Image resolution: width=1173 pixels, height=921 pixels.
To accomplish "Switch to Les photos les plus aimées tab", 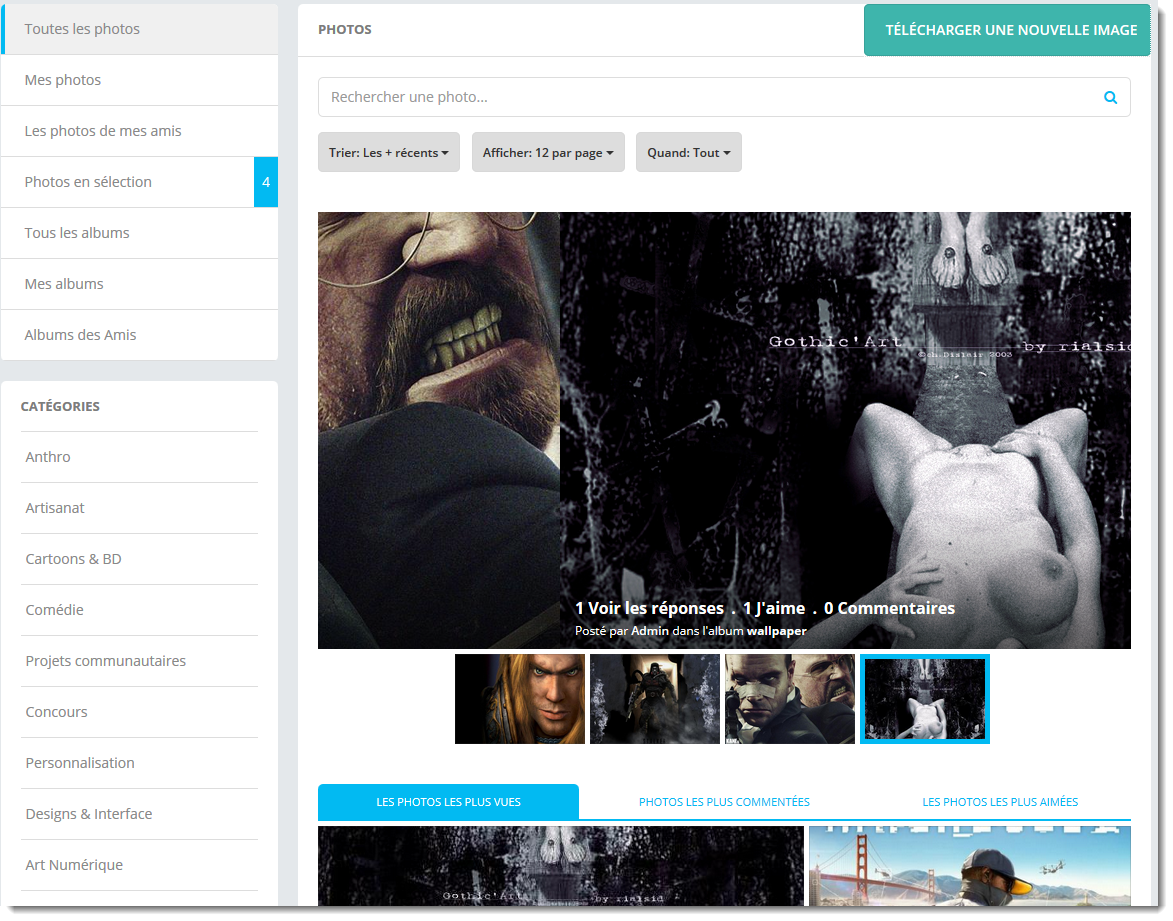I will click(x=1000, y=802).
